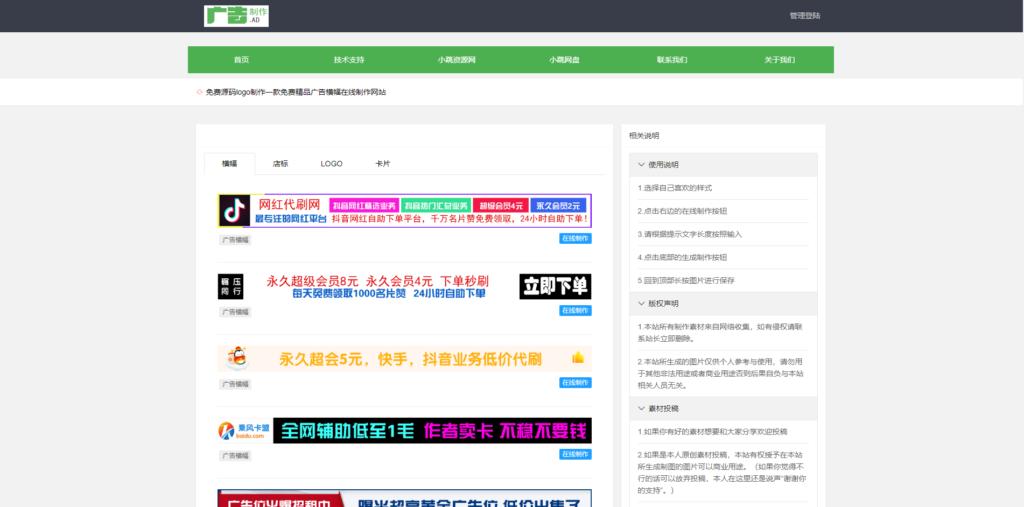Open 小萌资源网 navigation item
Viewport: 1024px width, 507px height.
pyautogui.click(x=456, y=60)
